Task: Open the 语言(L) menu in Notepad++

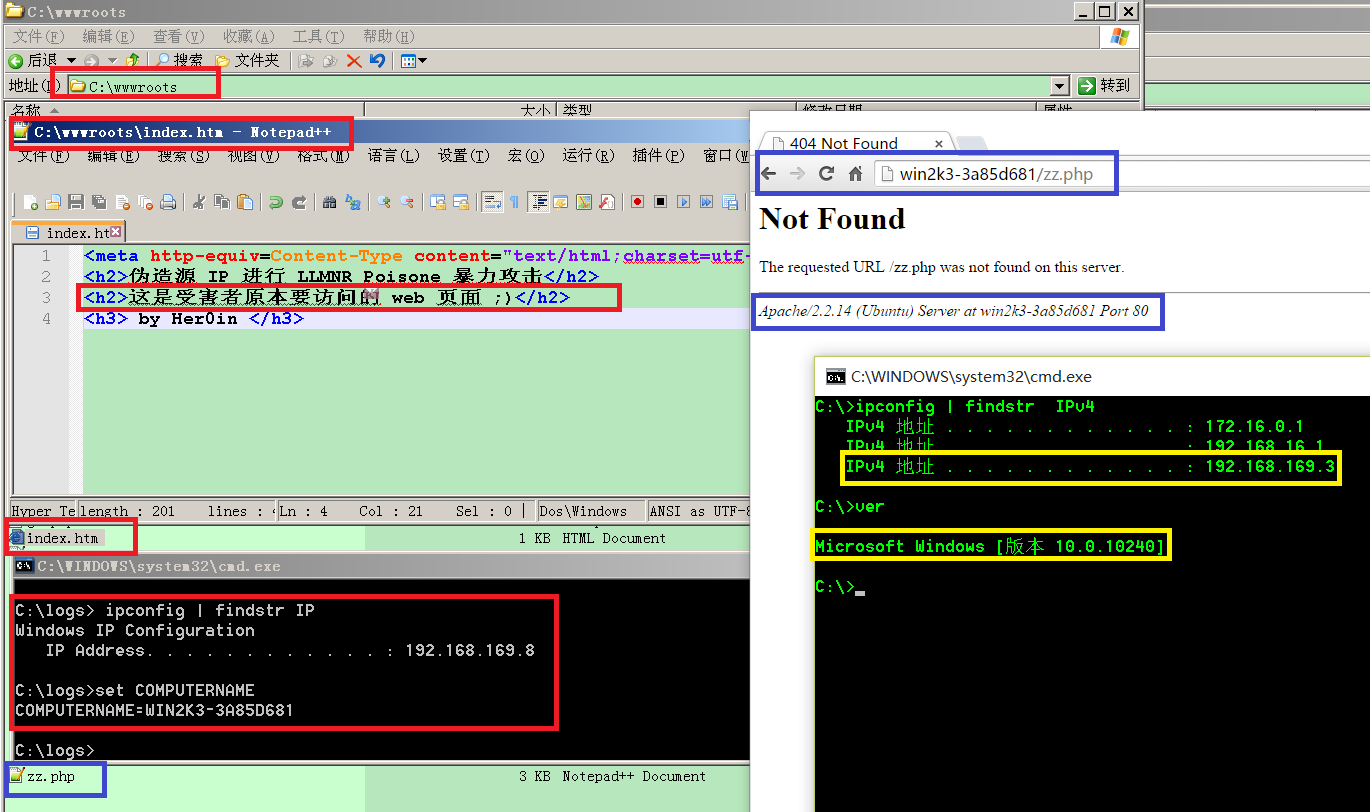Action: click(394, 156)
